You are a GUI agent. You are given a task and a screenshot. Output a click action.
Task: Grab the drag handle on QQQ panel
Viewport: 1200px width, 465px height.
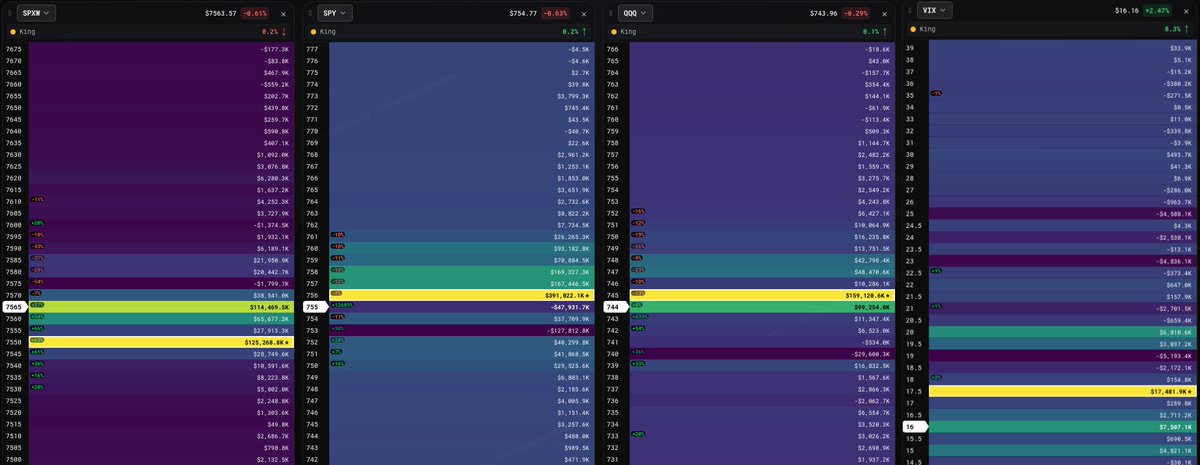pyautogui.click(x=609, y=13)
